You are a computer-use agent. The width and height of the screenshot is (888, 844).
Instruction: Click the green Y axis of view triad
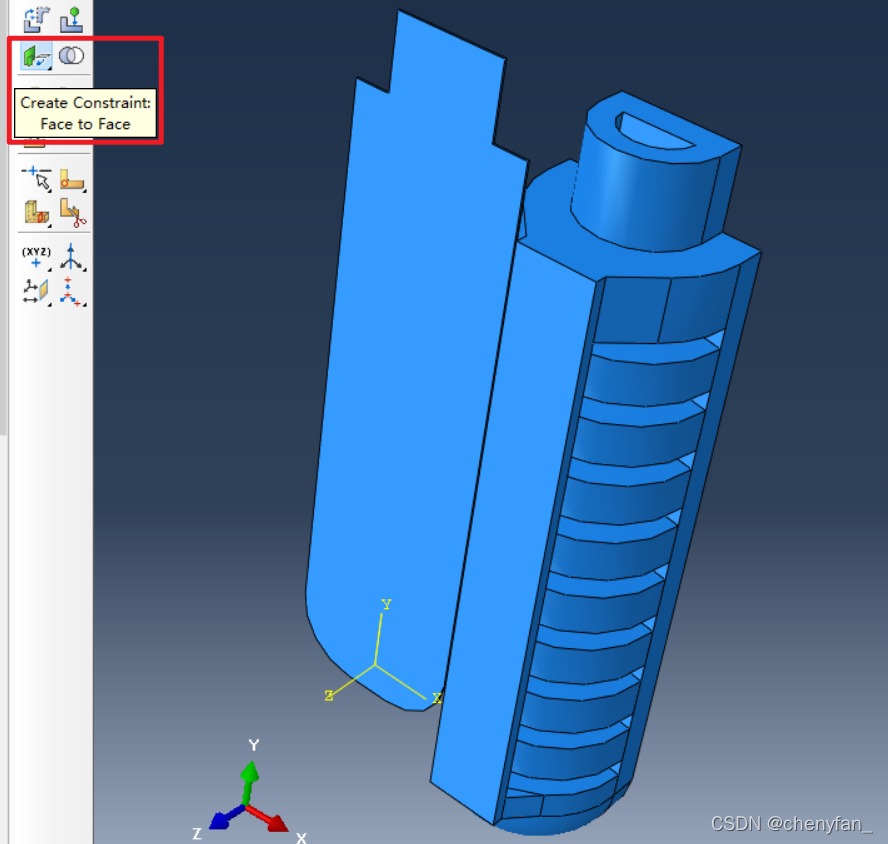[251, 775]
